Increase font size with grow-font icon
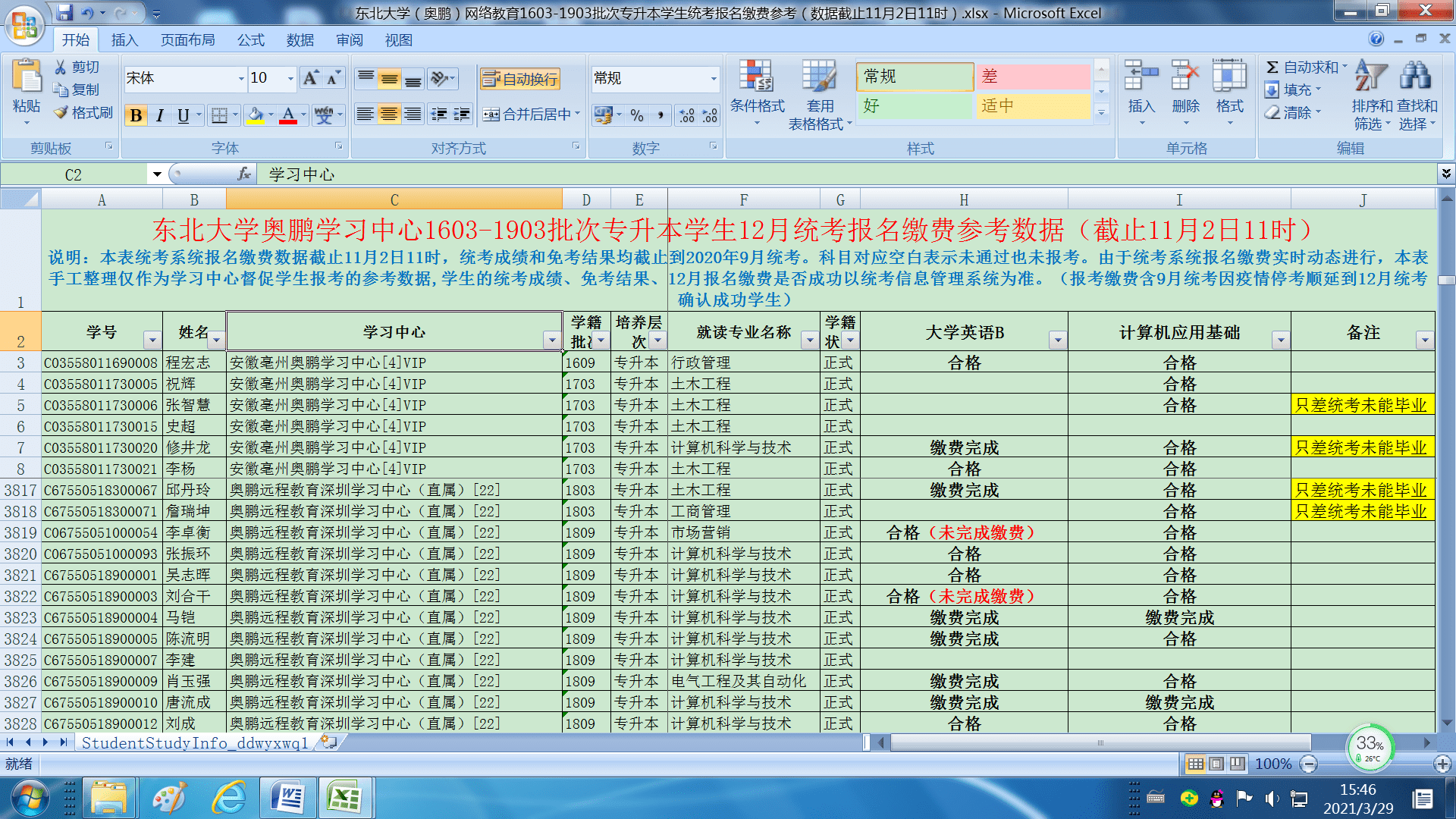 pos(311,78)
